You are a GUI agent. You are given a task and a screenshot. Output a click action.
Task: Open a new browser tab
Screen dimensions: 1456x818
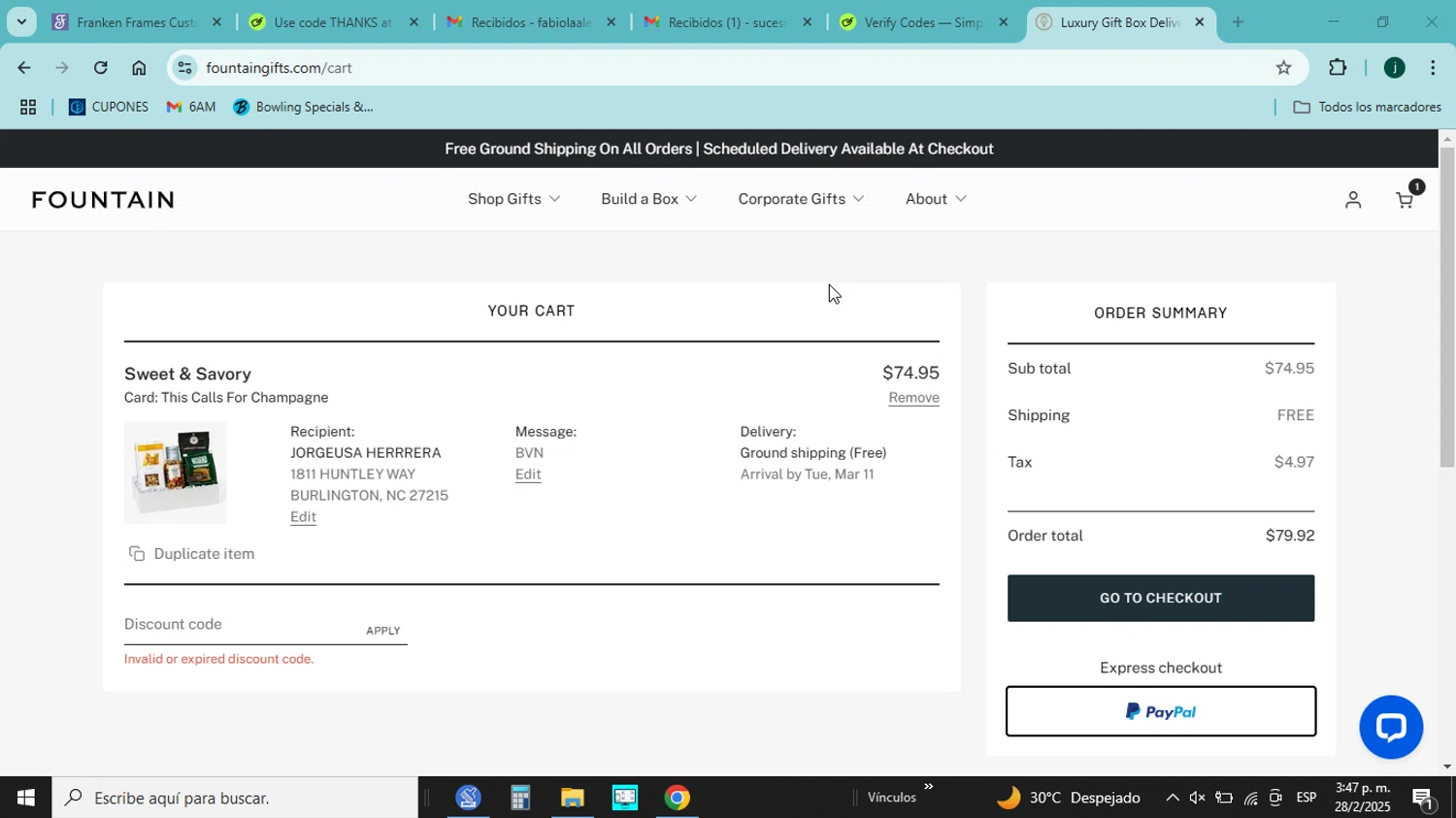coord(1238,22)
